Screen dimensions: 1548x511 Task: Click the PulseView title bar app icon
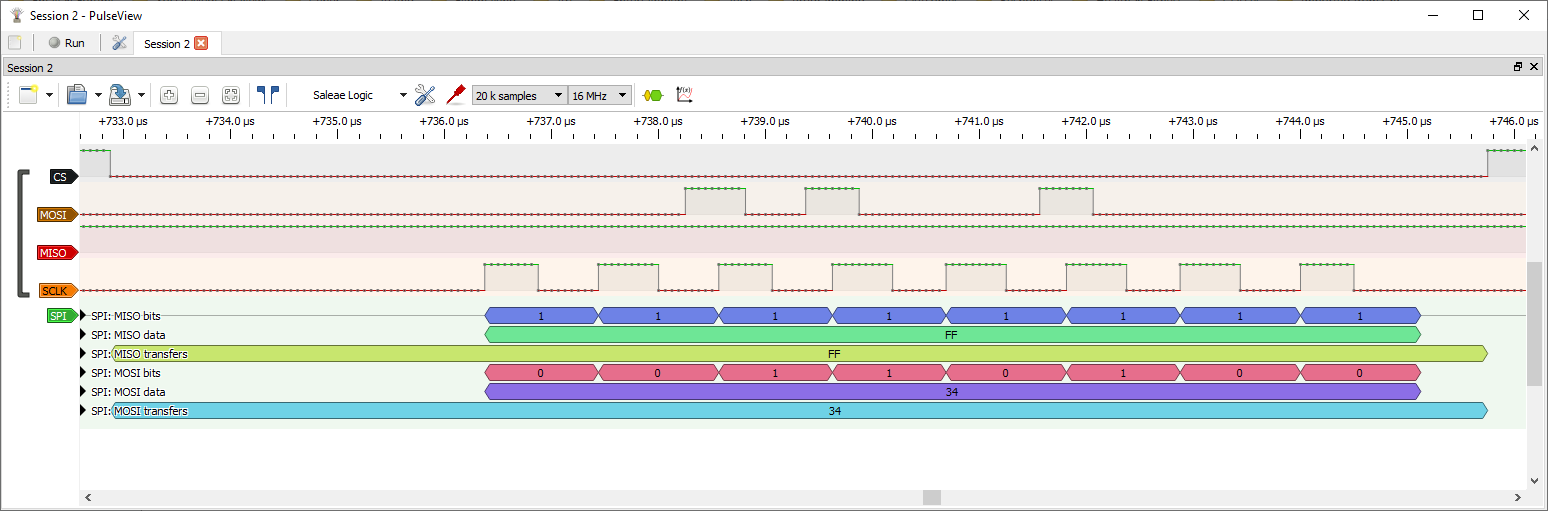(16, 15)
